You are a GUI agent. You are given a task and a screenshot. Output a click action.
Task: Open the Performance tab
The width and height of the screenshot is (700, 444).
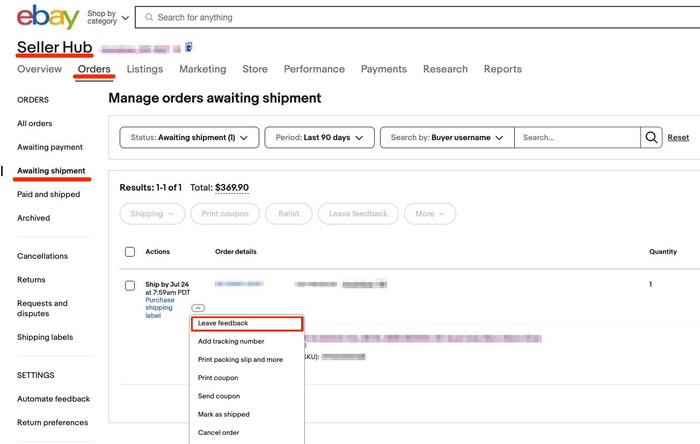314,70
